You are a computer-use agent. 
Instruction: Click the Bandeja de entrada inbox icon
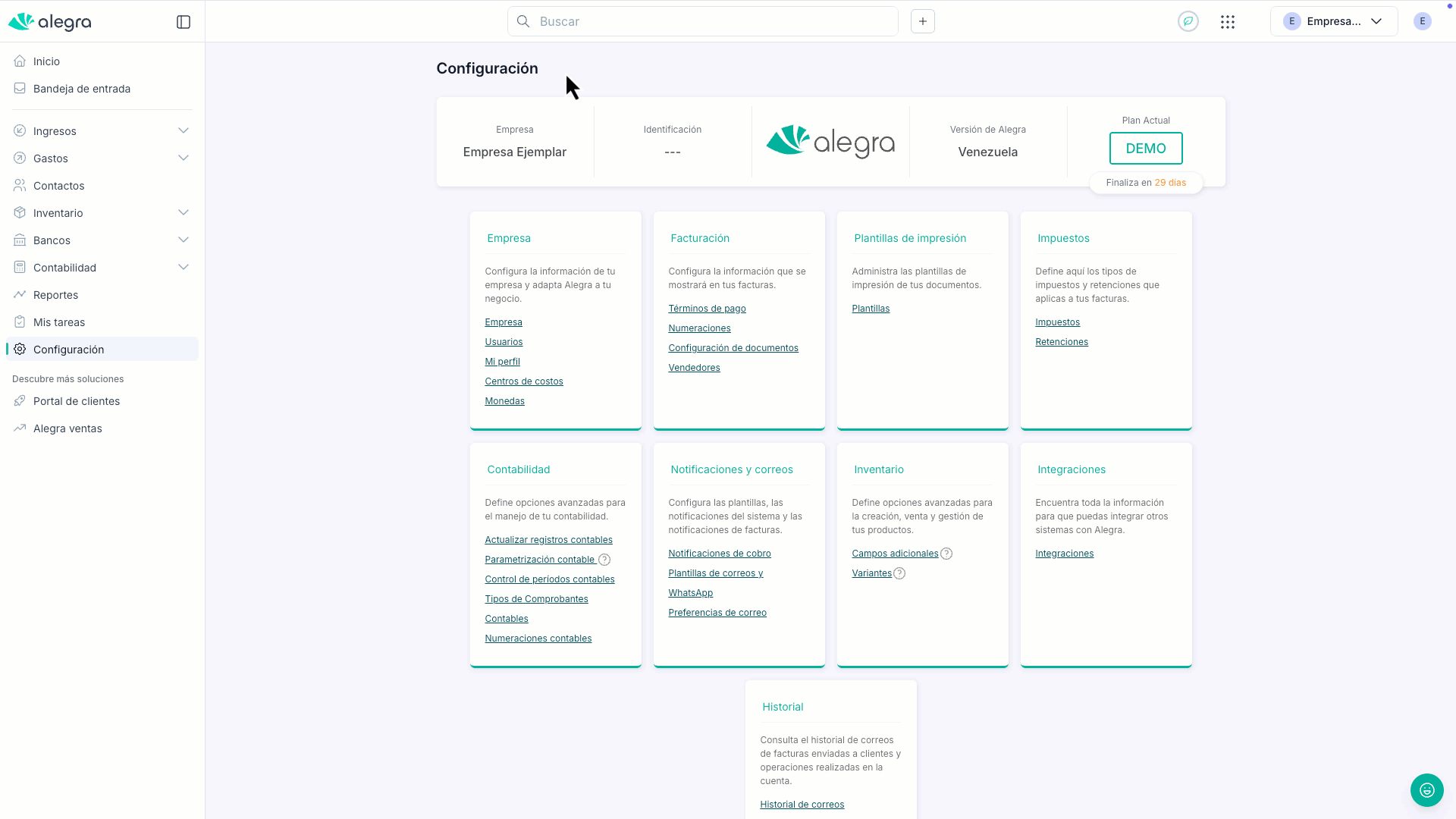pyautogui.click(x=20, y=89)
